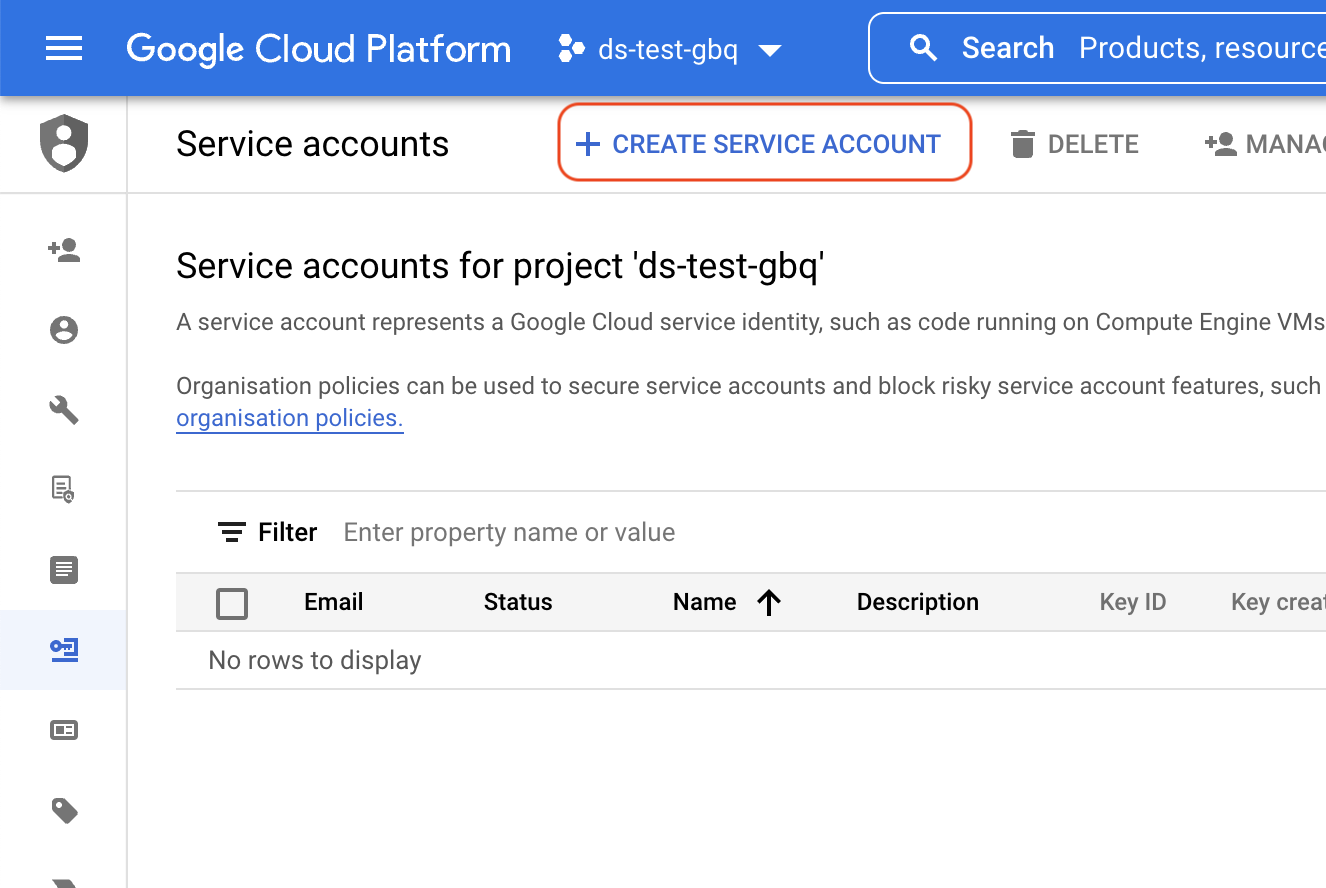
Task: Click the DELETE button
Action: coord(1074,144)
